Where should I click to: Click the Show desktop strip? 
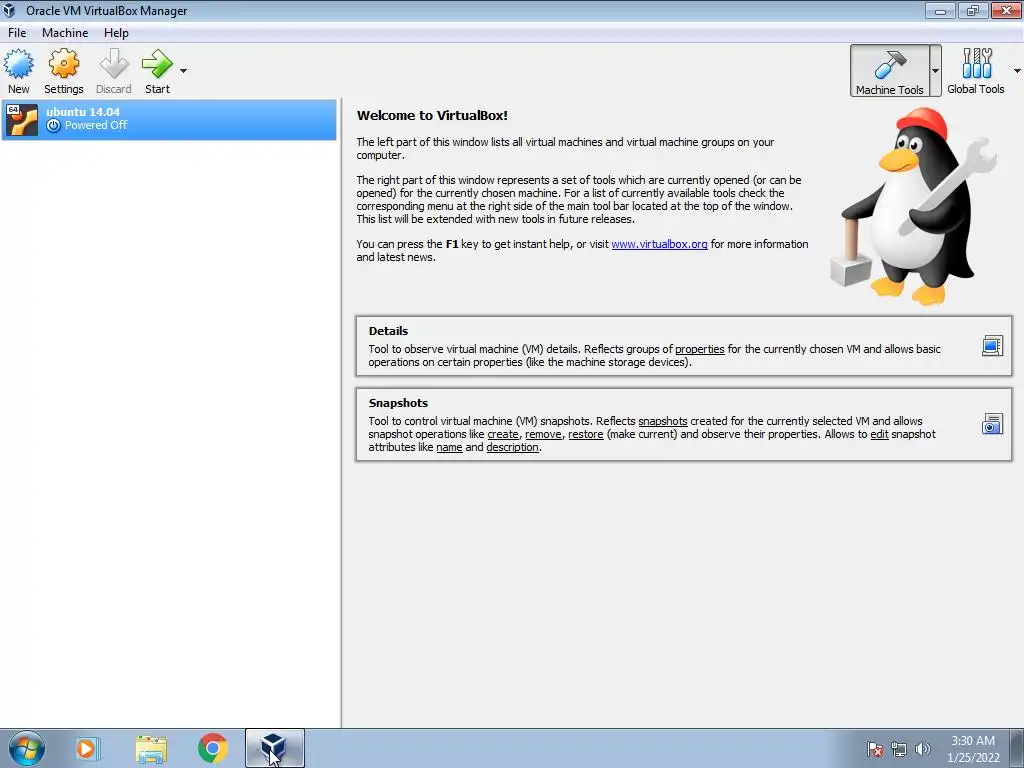click(1017, 748)
